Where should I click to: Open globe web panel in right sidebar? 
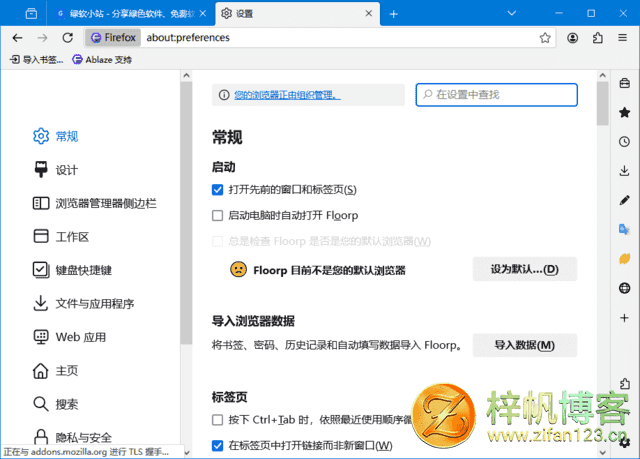[x=624, y=288]
